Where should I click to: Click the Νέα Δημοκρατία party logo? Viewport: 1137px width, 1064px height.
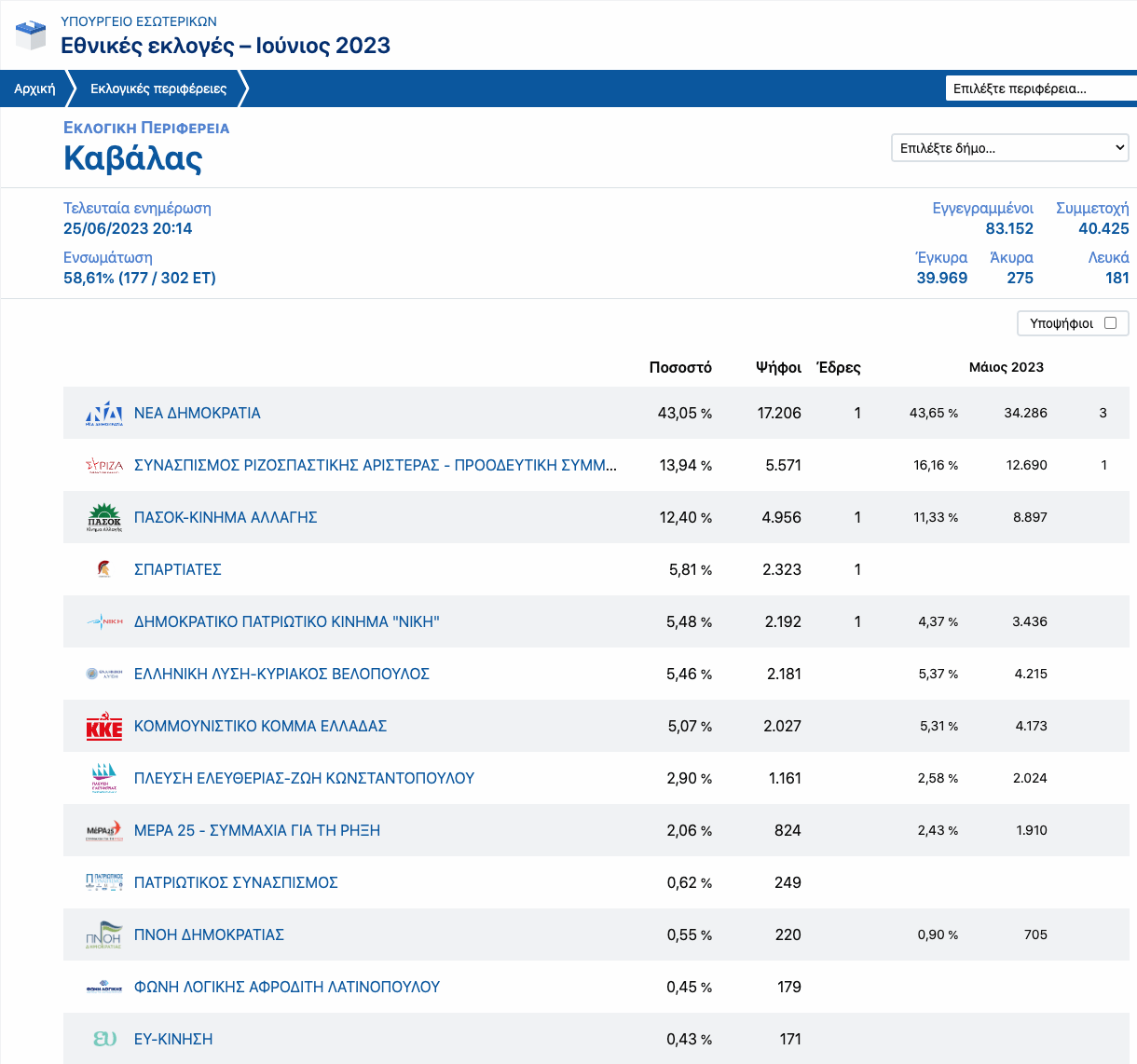click(104, 413)
